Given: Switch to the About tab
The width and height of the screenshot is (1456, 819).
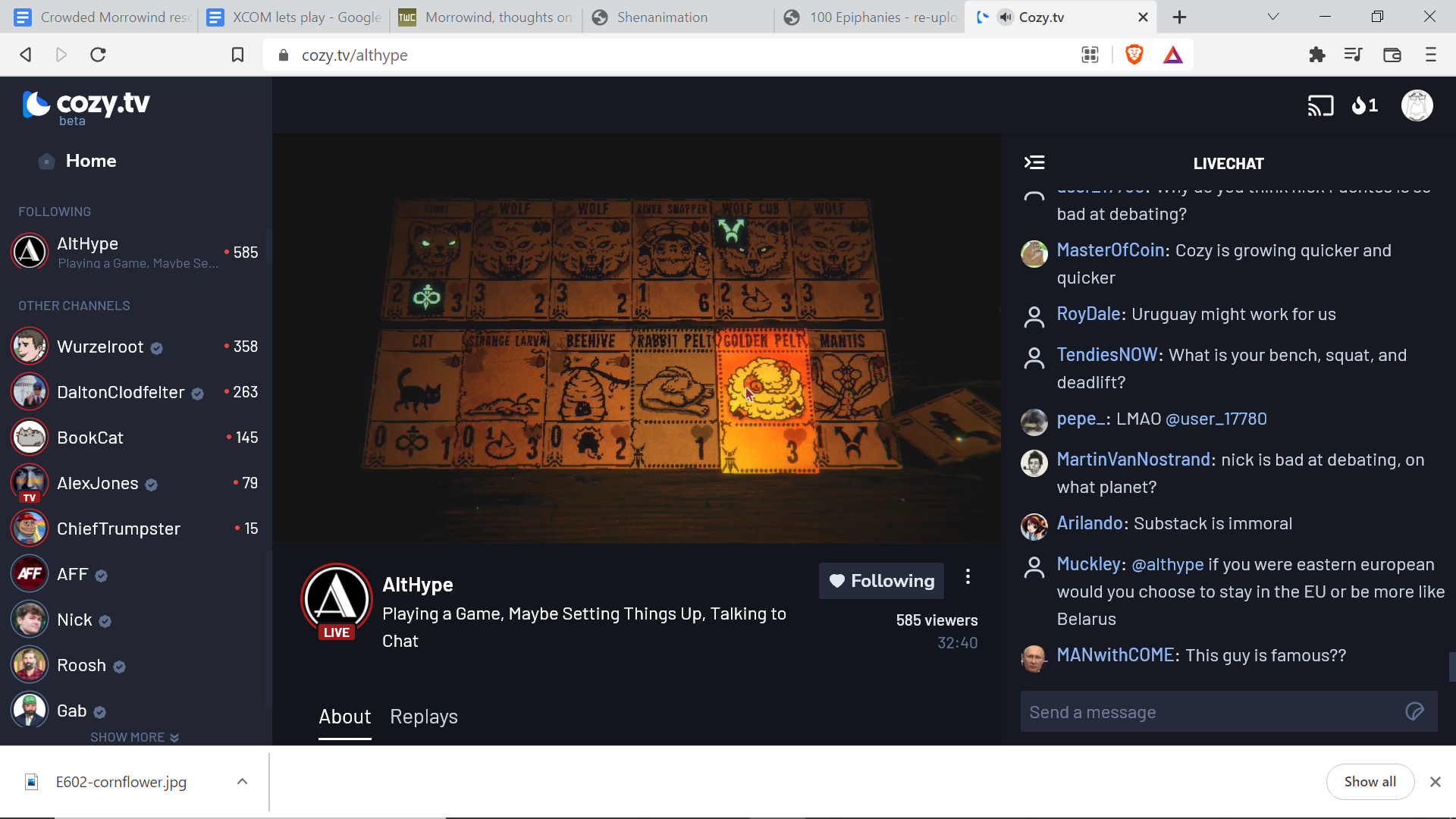Looking at the screenshot, I should pos(344,717).
